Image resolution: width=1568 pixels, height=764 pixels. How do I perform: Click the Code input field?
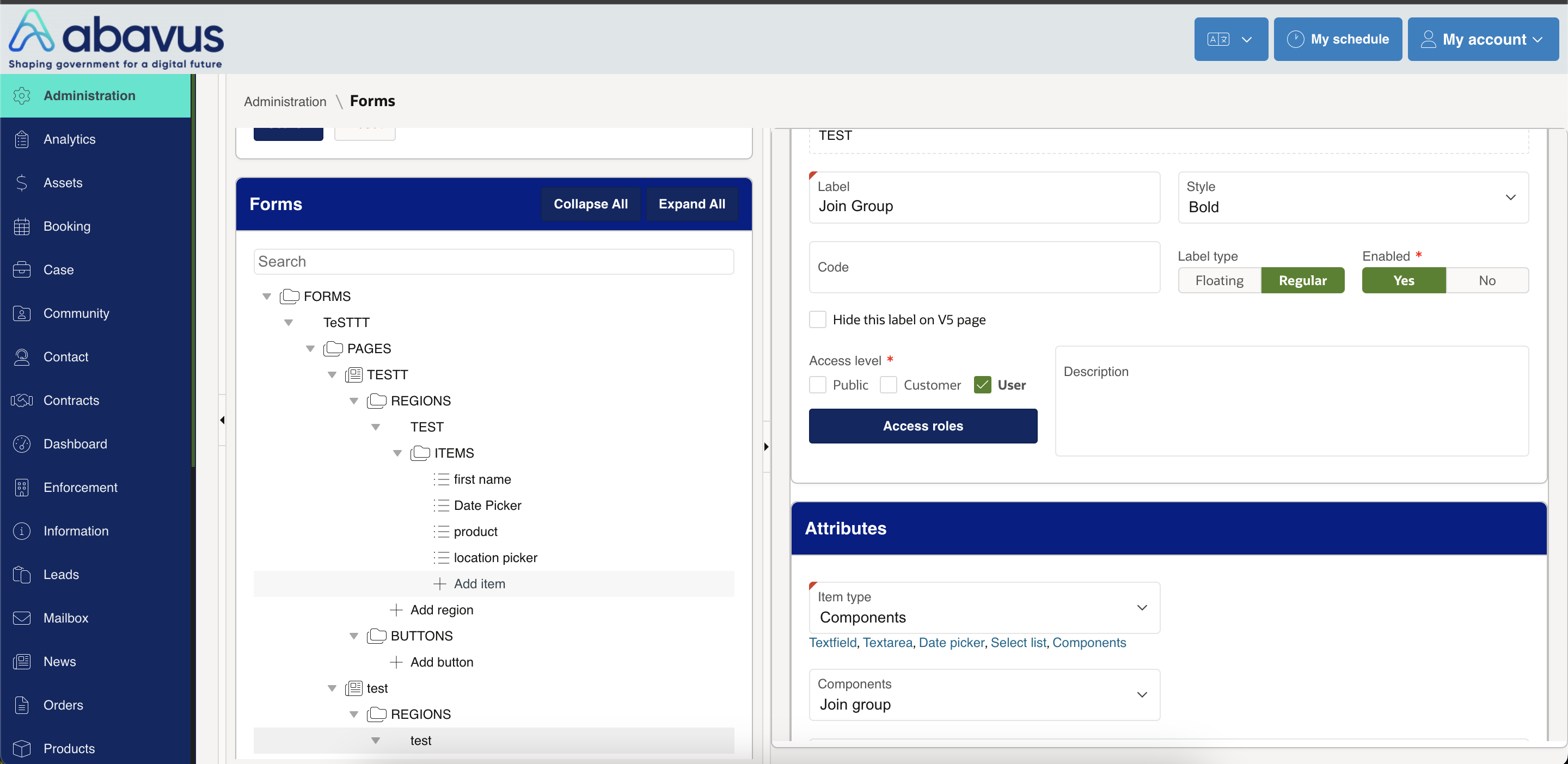tap(984, 267)
